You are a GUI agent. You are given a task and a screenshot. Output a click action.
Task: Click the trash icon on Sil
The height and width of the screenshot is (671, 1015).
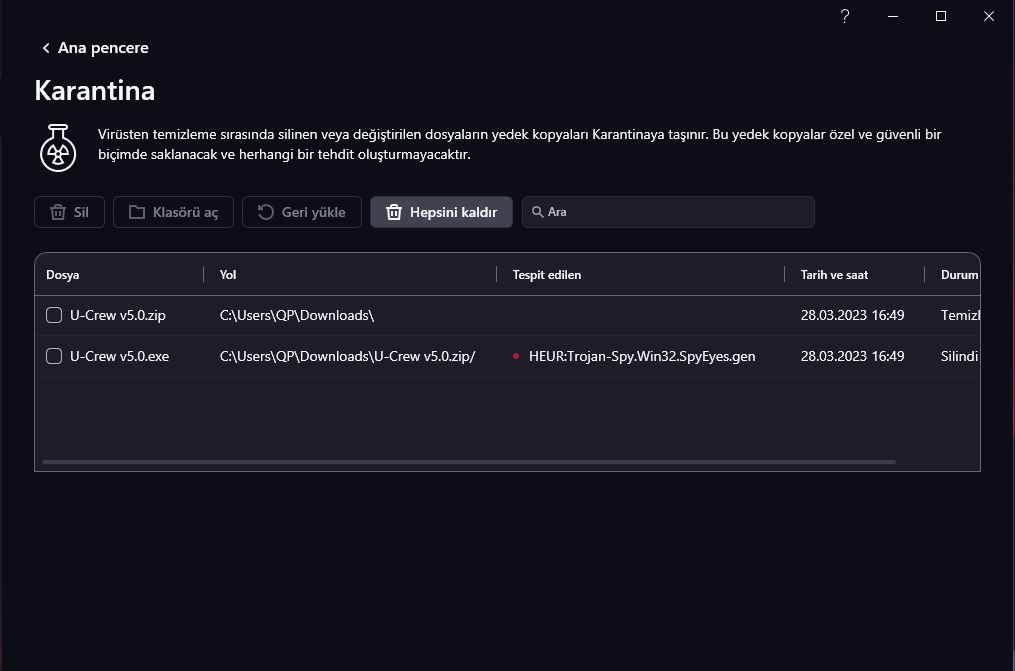click(x=58, y=212)
